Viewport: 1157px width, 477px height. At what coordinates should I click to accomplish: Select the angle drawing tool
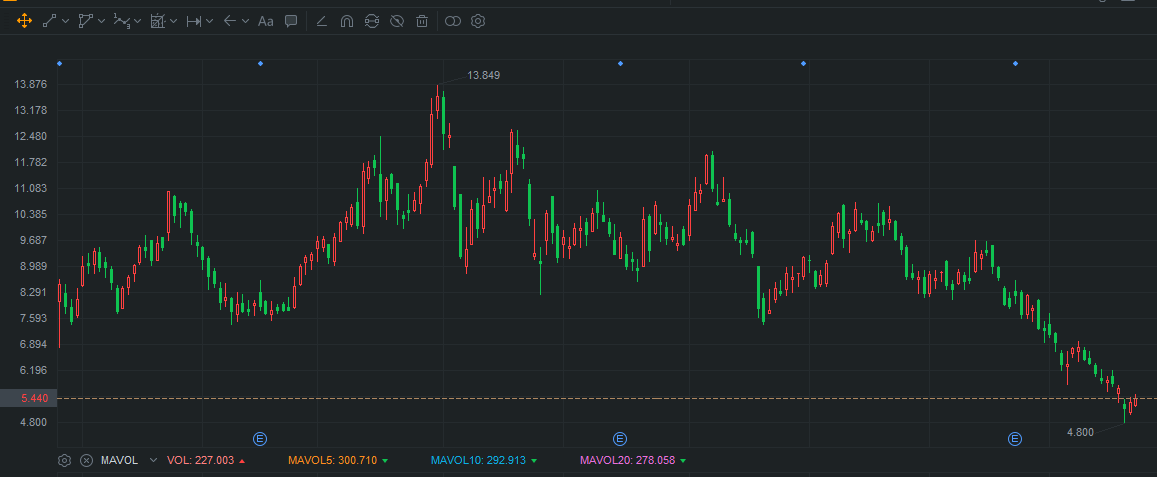322,21
